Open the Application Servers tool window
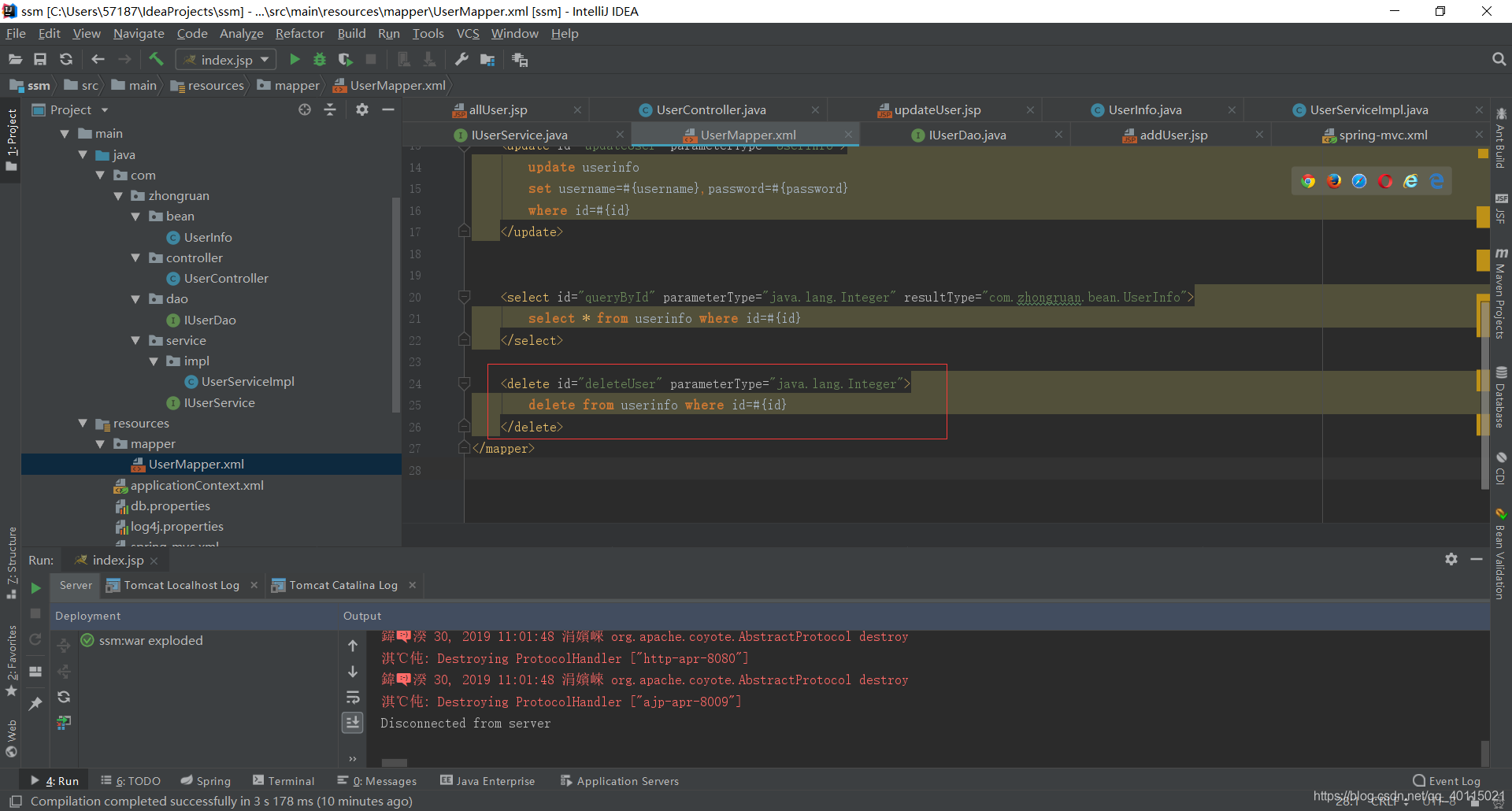Screen dimensions: 1512x811 tap(620, 781)
